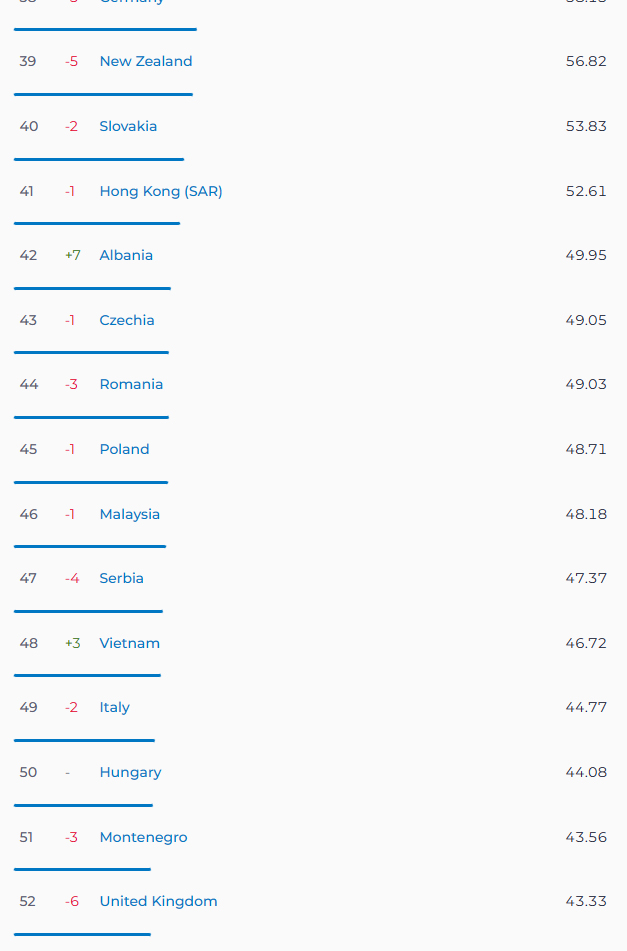The image size is (627, 951).
Task: Click Vietnam's +3 rank change indicator
Action: point(73,644)
